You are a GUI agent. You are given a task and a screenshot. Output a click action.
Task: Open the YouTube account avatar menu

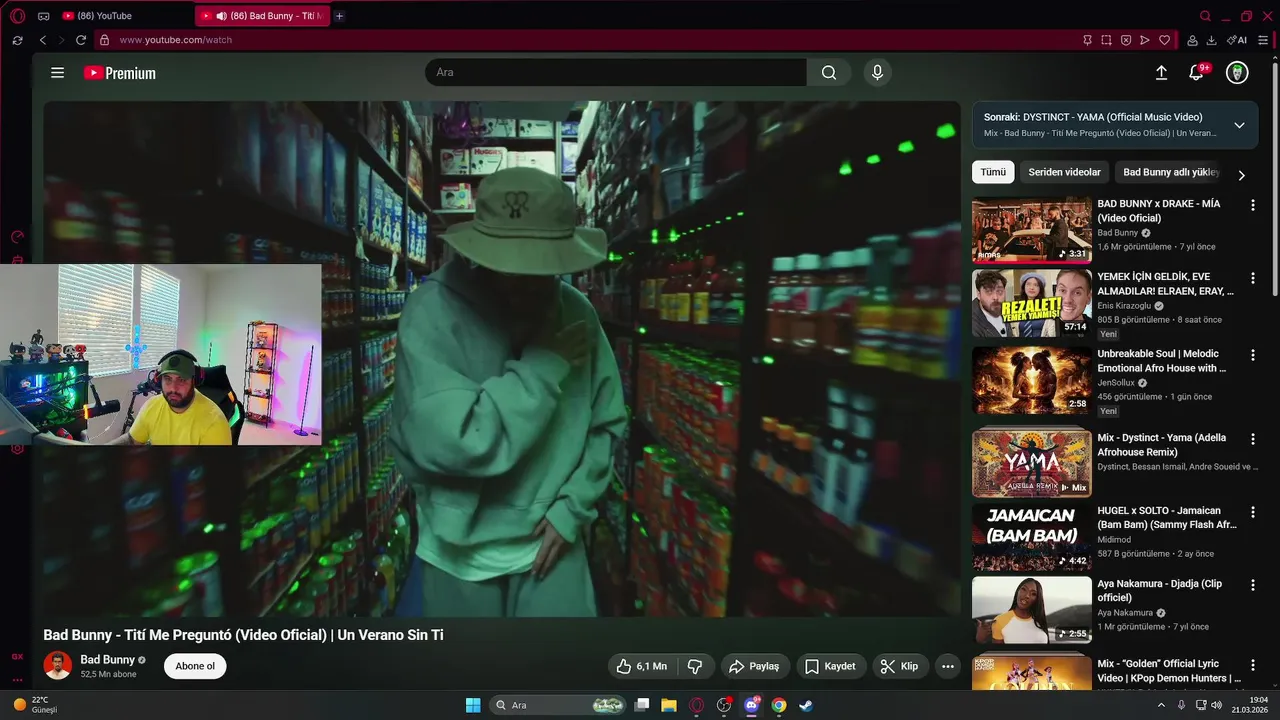(x=1237, y=73)
